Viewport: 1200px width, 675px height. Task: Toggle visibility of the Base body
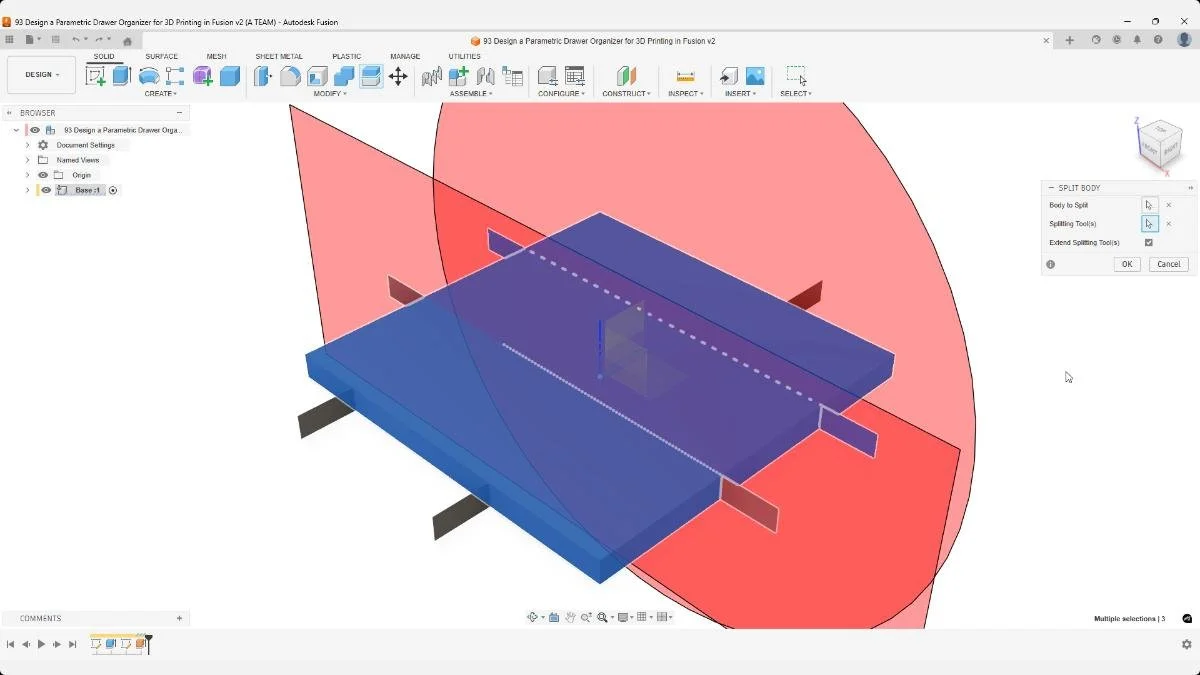(46, 190)
